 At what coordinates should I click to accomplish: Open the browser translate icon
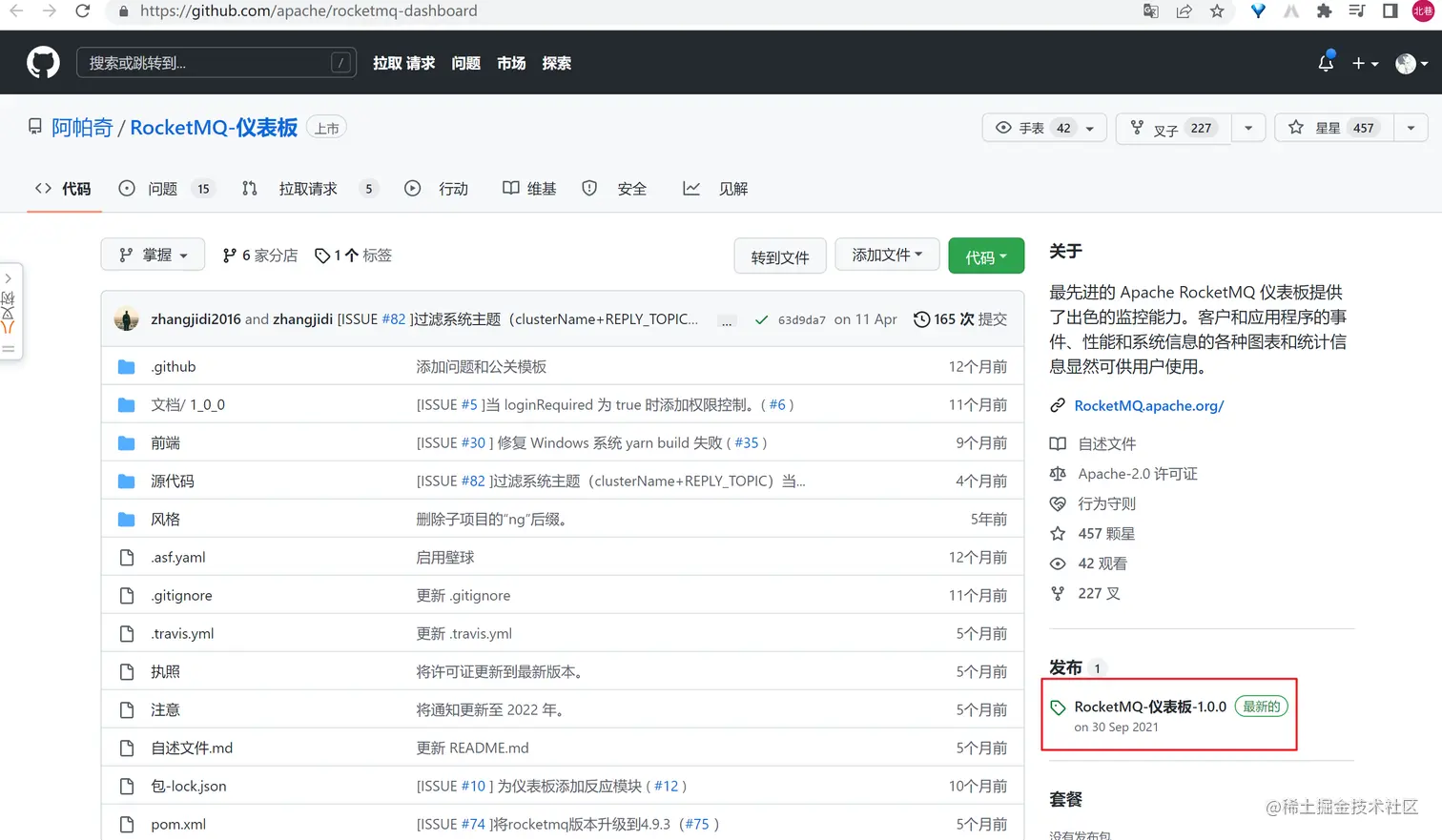[x=1151, y=11]
